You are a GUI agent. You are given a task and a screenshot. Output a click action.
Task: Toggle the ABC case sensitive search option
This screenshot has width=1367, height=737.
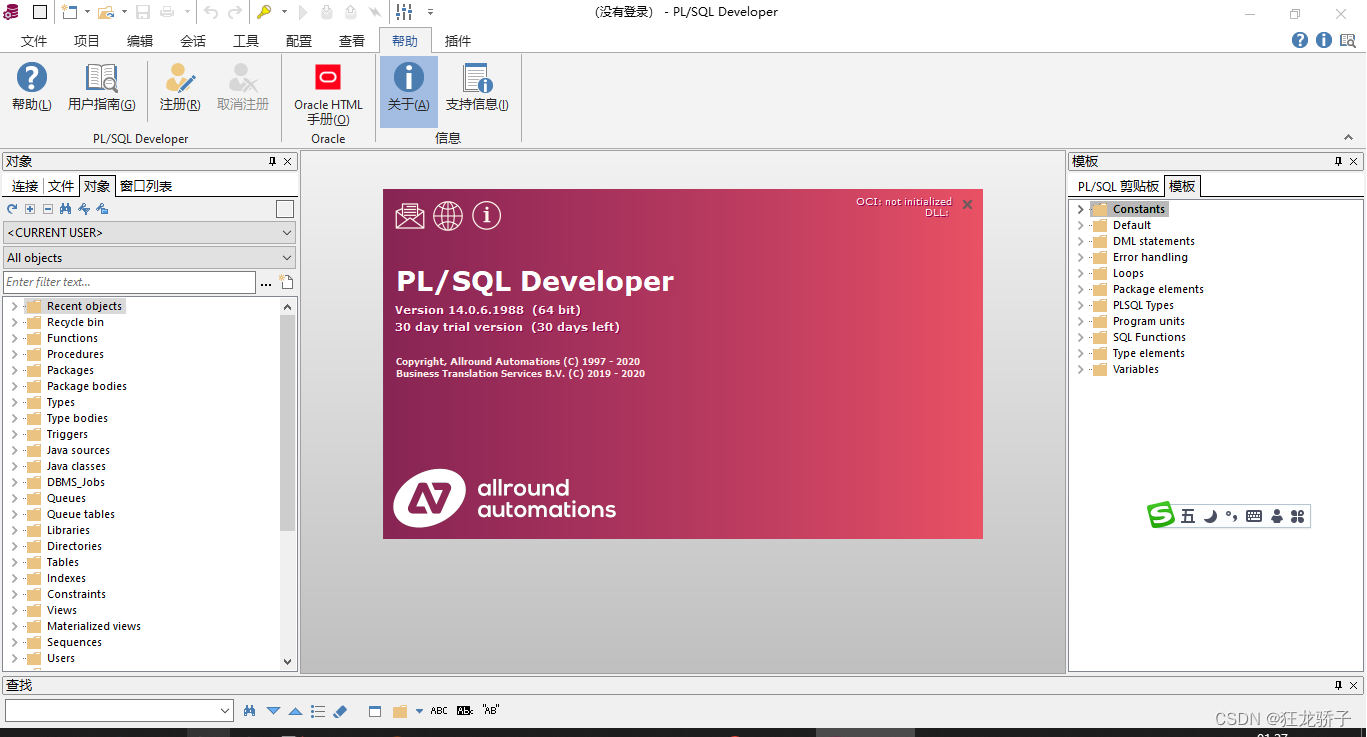coord(439,711)
